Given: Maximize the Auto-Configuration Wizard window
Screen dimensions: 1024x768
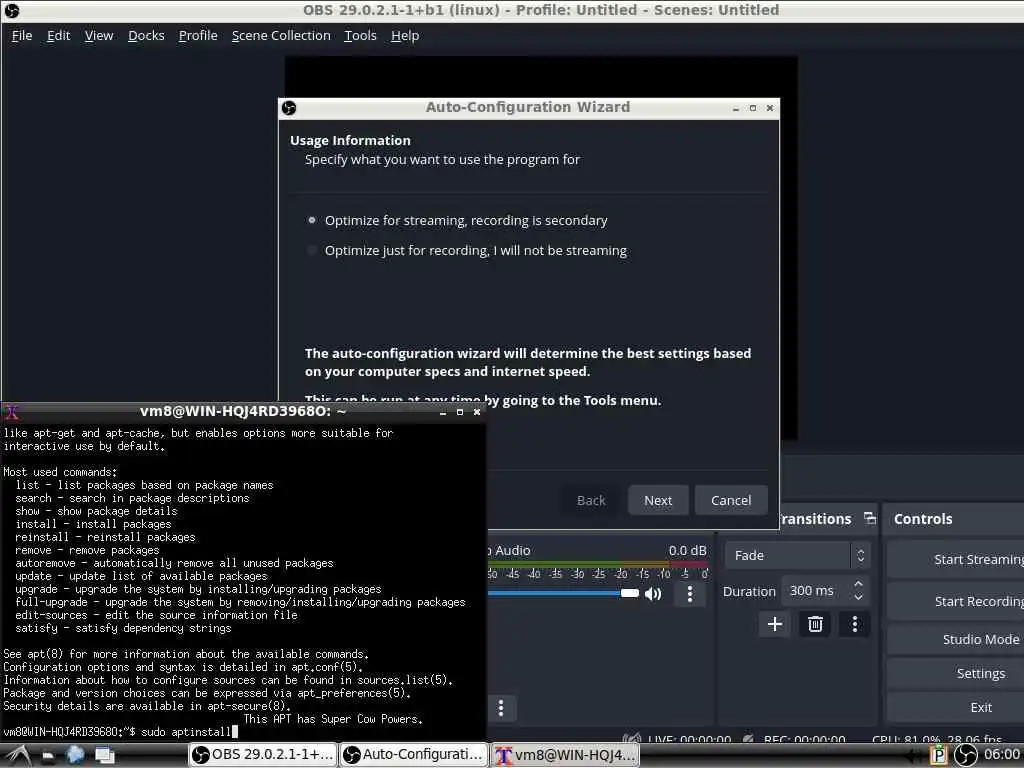Looking at the screenshot, I should [753, 108].
